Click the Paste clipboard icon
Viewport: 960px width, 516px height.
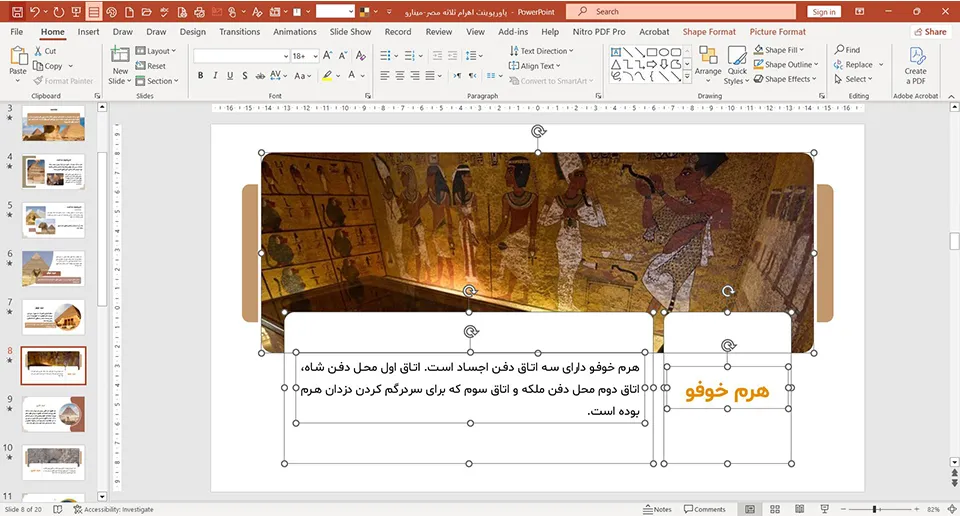(18, 56)
